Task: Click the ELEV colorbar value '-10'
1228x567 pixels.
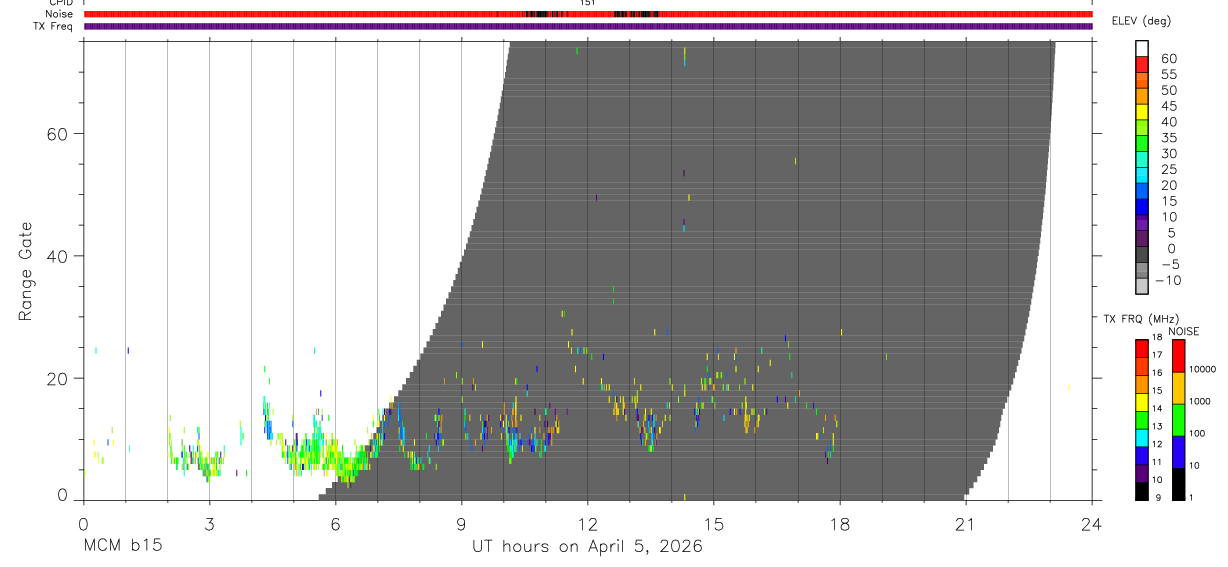Action: (1168, 280)
